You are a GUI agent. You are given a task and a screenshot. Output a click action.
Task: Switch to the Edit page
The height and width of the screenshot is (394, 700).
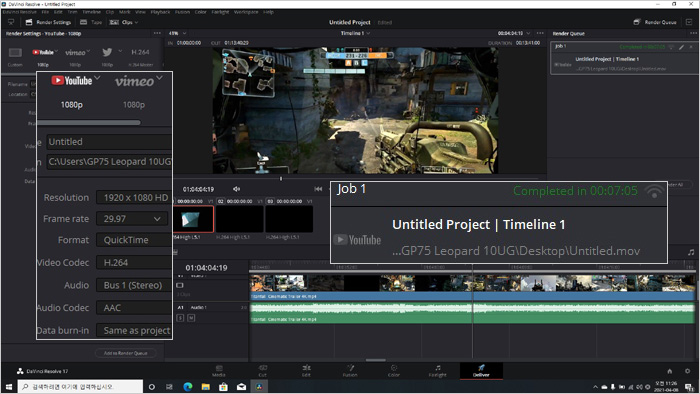coord(306,371)
